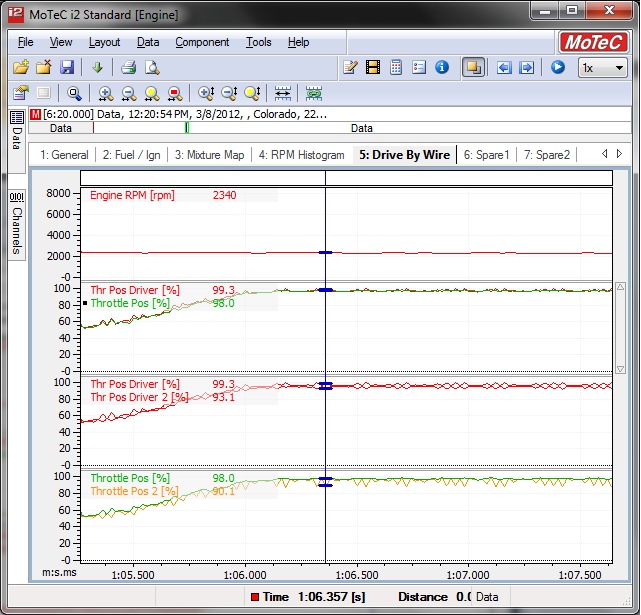
Task: Select the magnifier zoom window icon
Action: tap(74, 94)
